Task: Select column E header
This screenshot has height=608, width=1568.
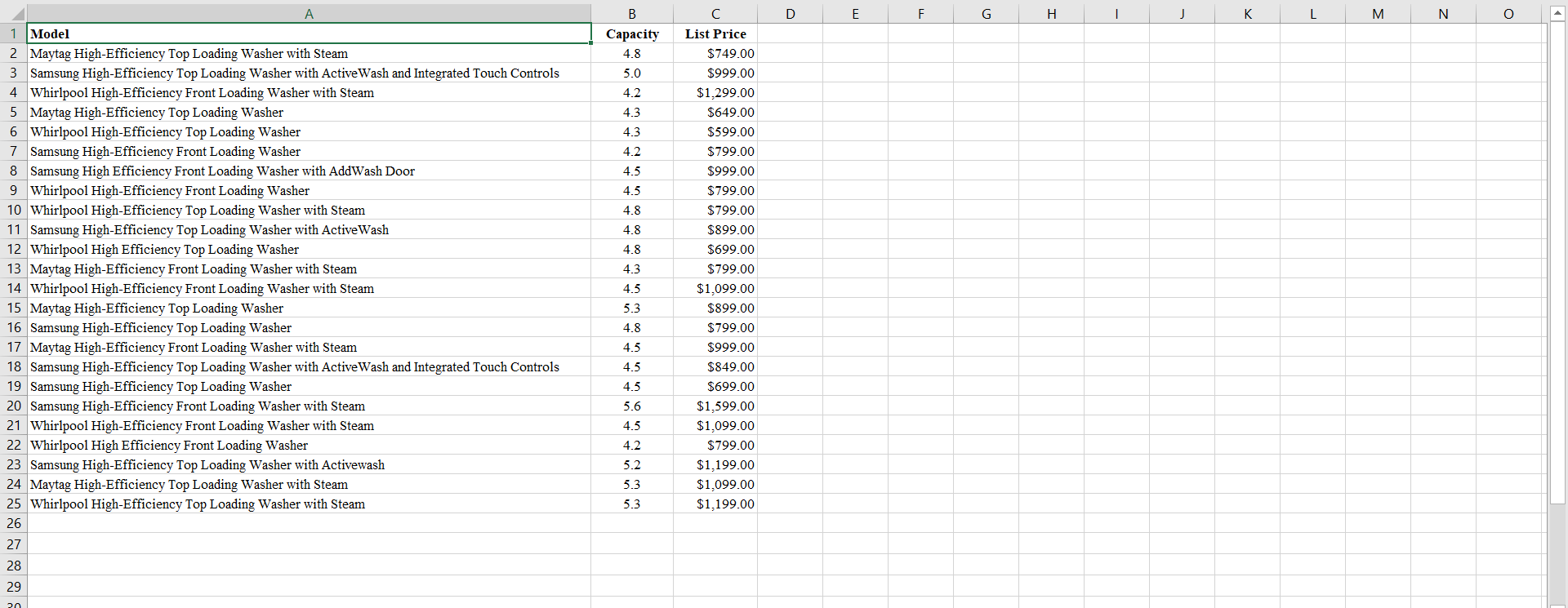Action: coord(855,14)
